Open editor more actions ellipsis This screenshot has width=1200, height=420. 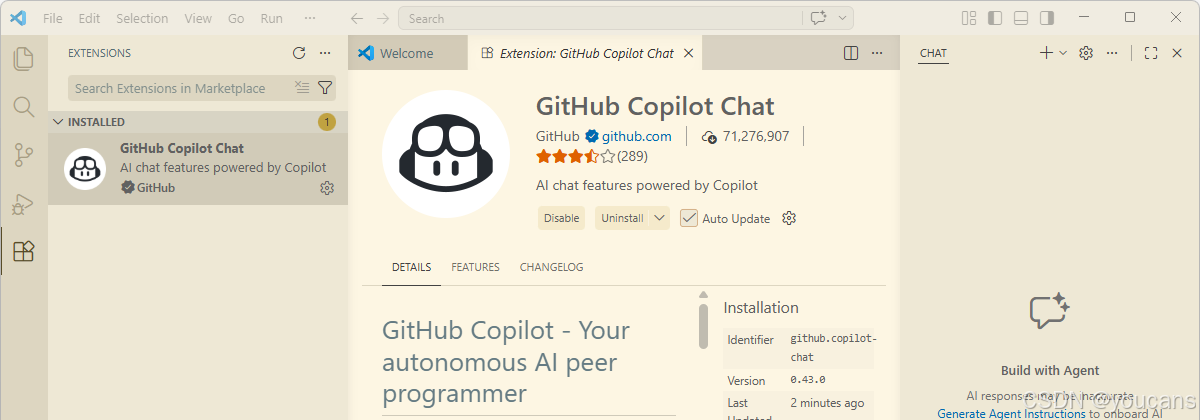[x=877, y=53]
